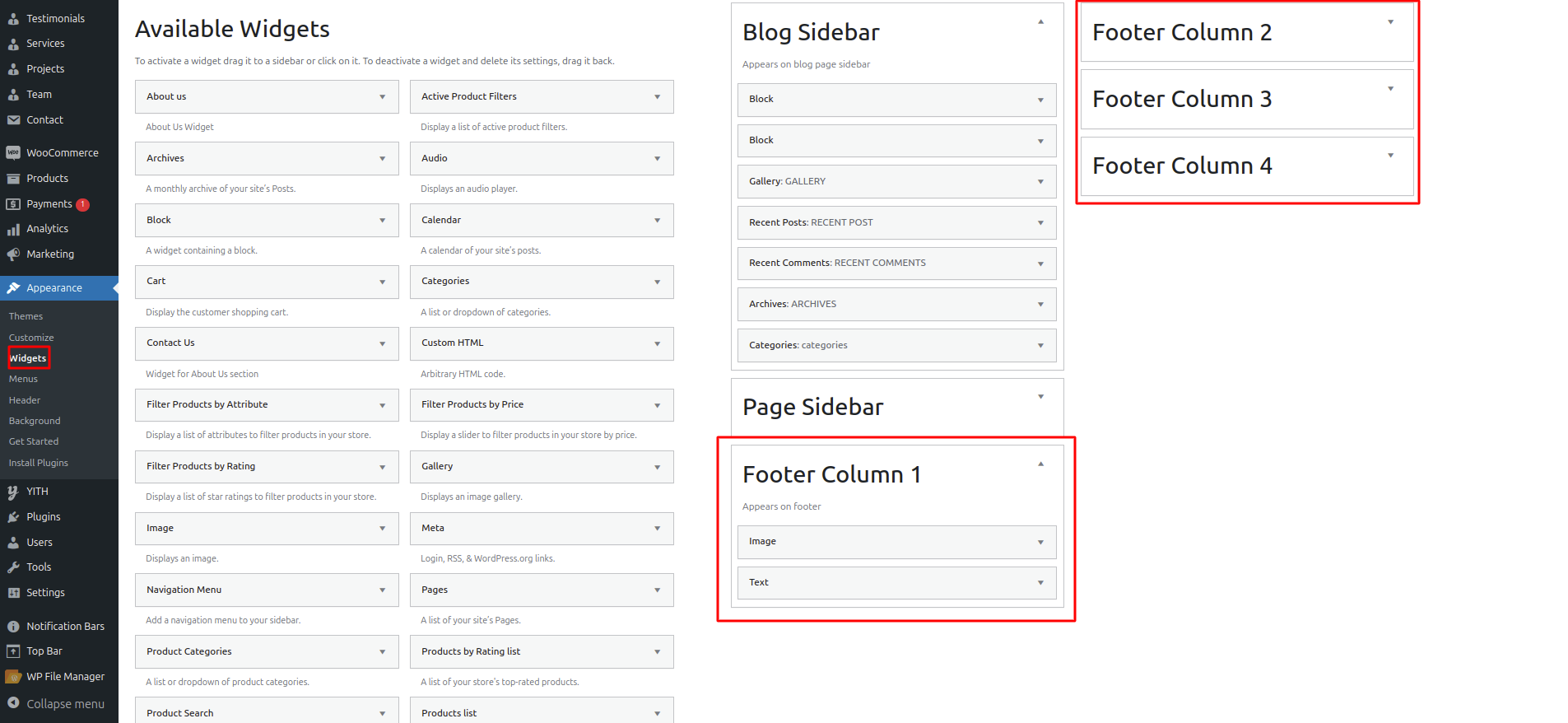Screen dimensions: 1568x723
Task: Switch to the Themes page
Action: pos(26,315)
